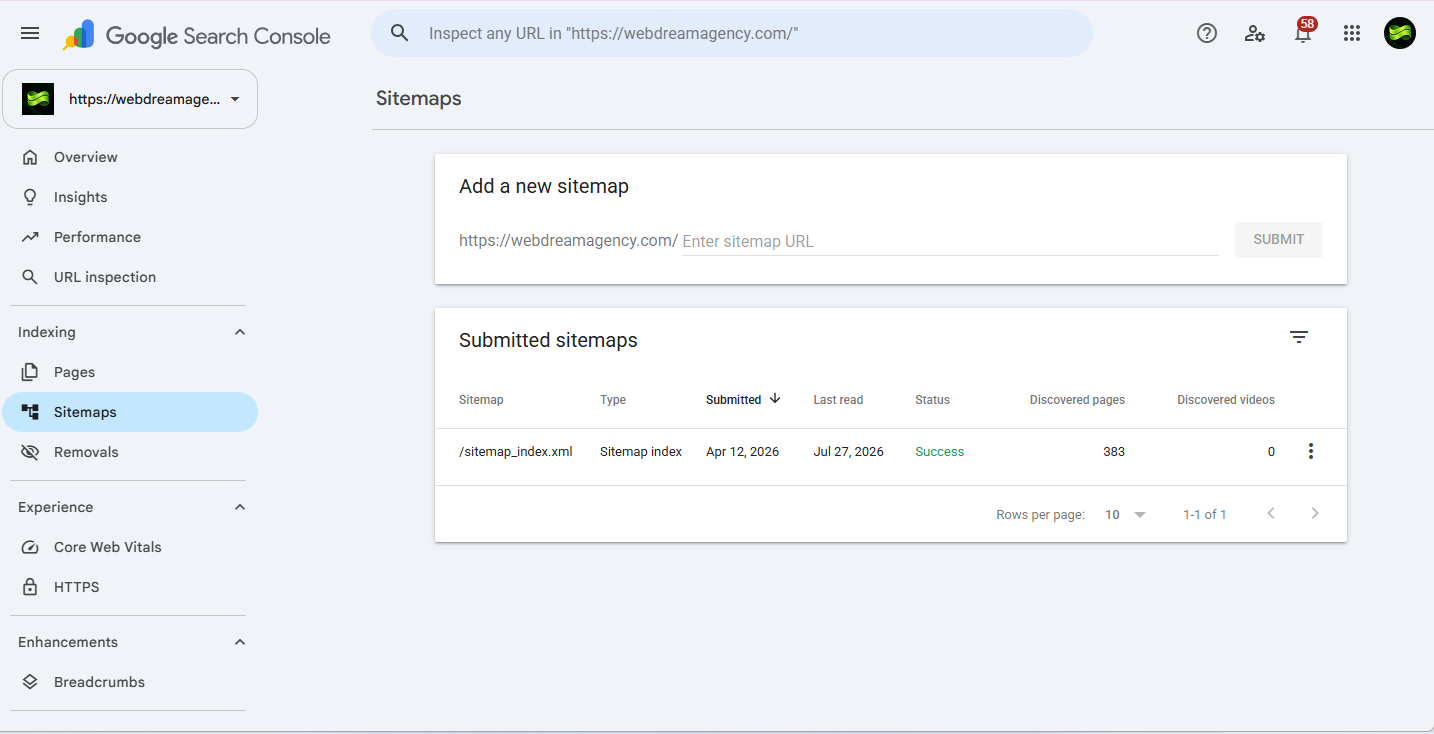Click the HTTPS padlock icon
This screenshot has width=1434, height=734.
pyautogui.click(x=30, y=587)
